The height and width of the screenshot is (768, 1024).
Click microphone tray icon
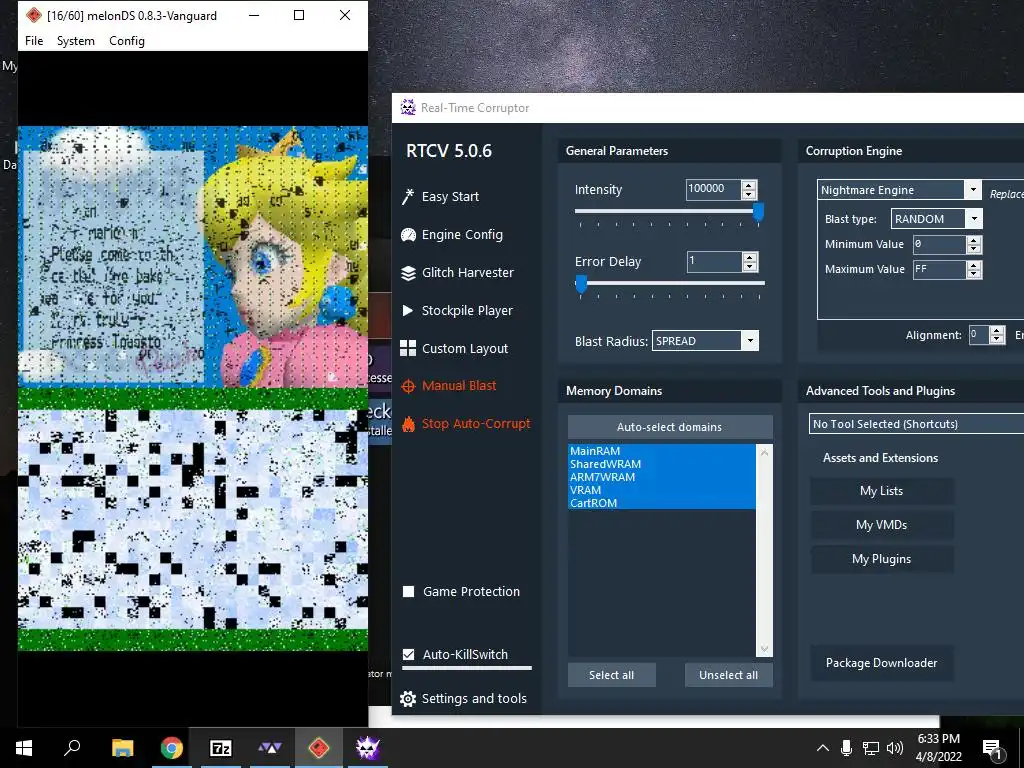pos(846,748)
